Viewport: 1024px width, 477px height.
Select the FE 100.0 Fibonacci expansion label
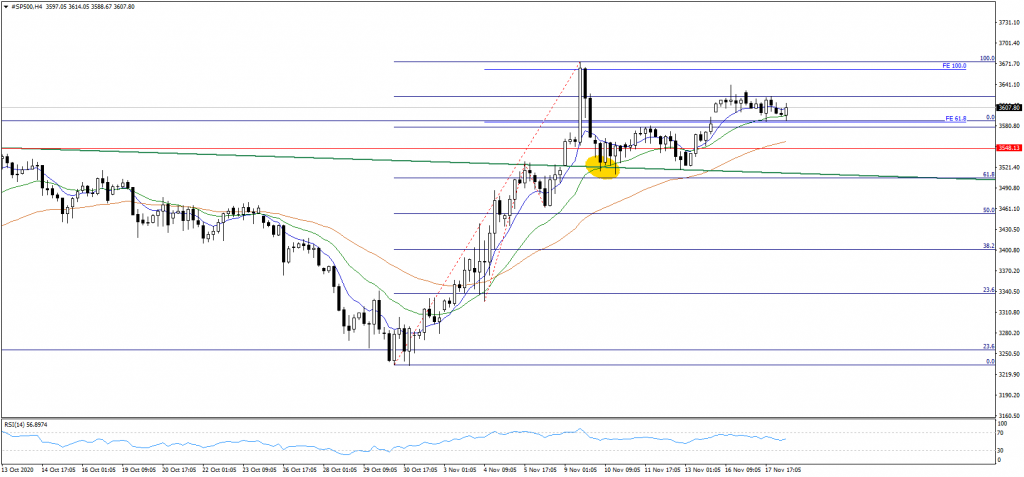point(954,66)
